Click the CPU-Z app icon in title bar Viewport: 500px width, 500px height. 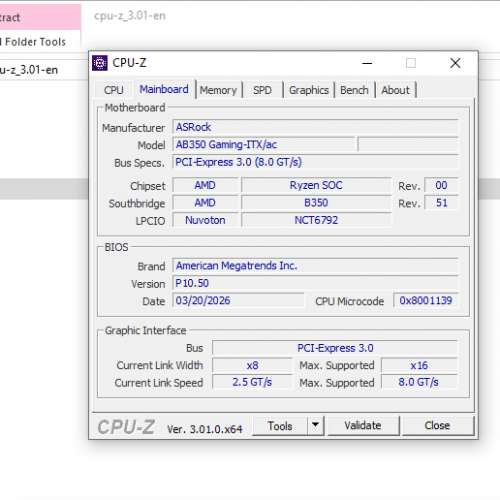tap(100, 63)
